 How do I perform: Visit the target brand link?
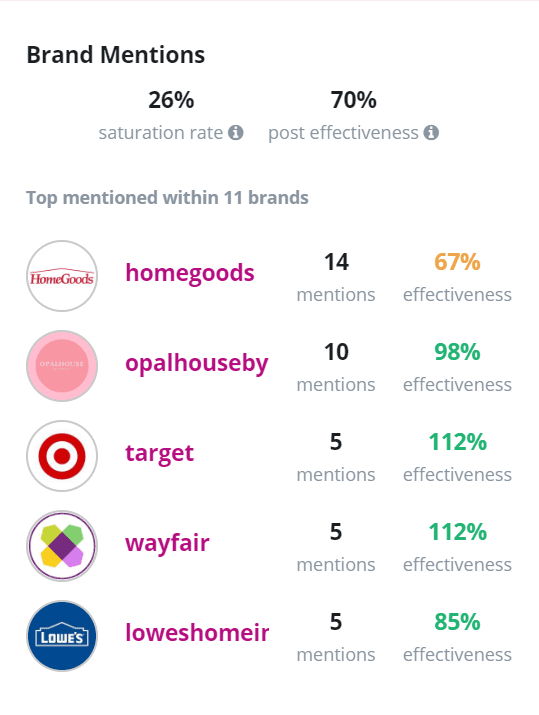coord(160,453)
